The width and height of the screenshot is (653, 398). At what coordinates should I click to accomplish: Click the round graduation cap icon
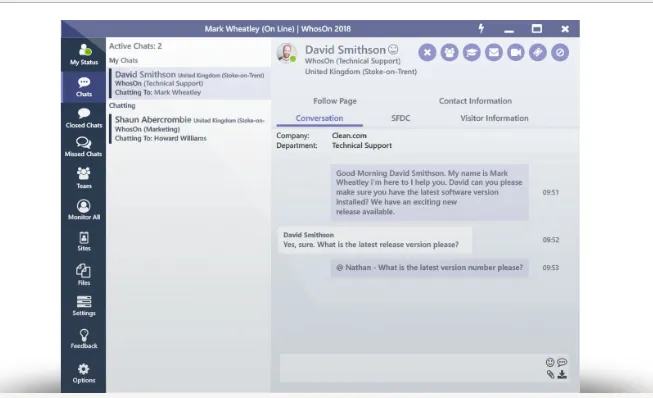click(471, 53)
